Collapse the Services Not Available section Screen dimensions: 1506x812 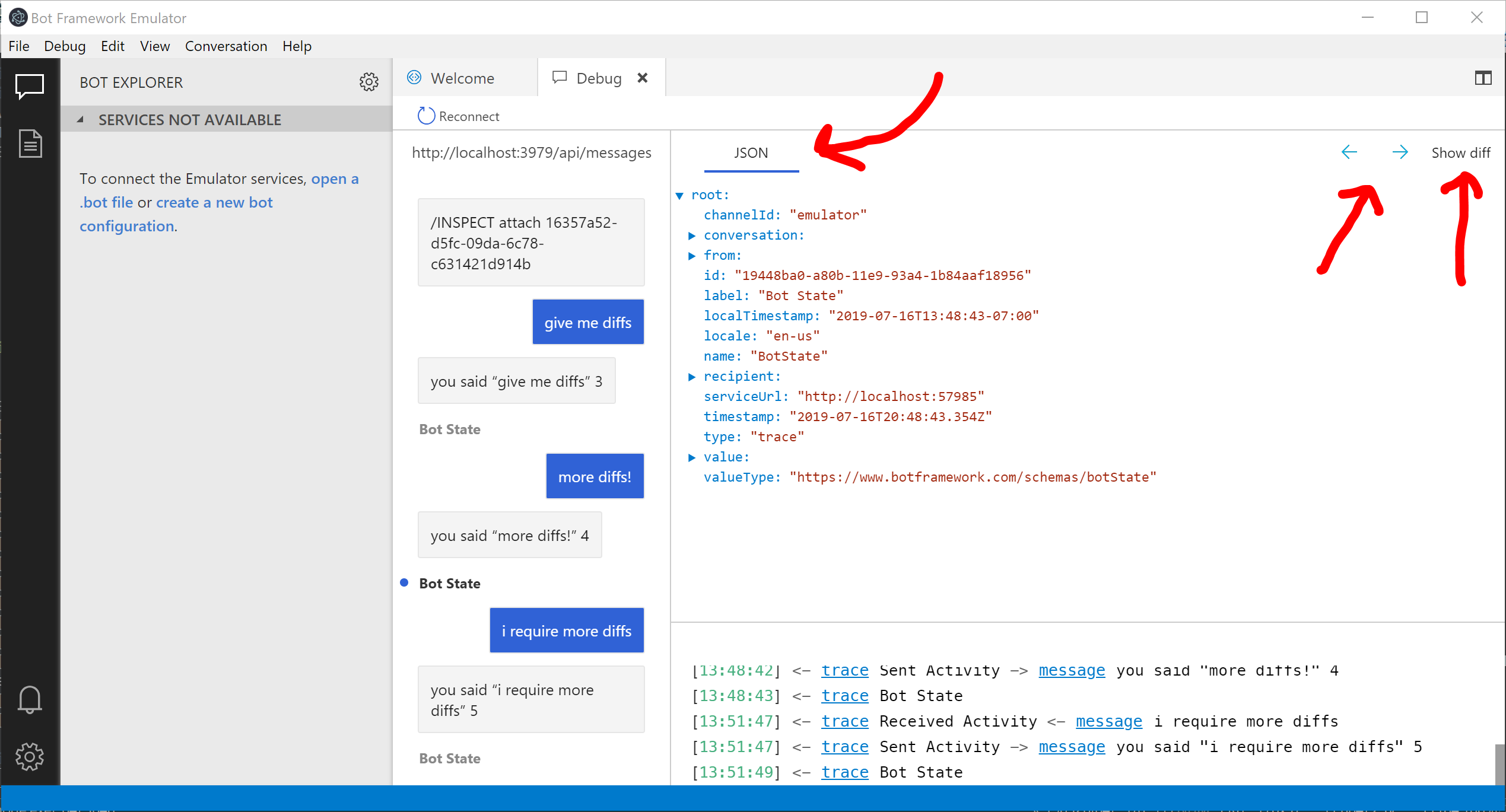(80, 119)
